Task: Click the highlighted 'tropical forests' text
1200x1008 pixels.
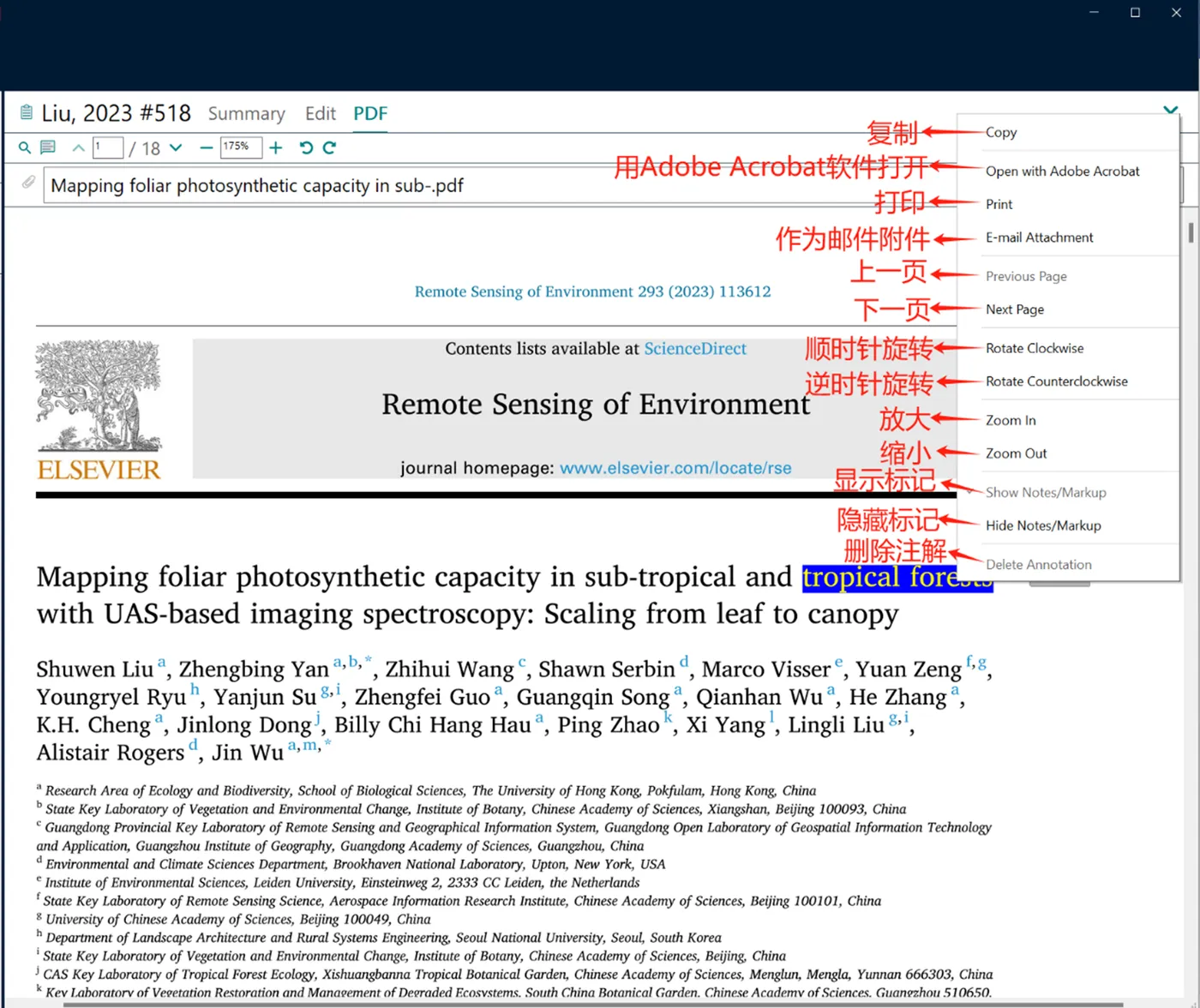Action: tap(897, 577)
